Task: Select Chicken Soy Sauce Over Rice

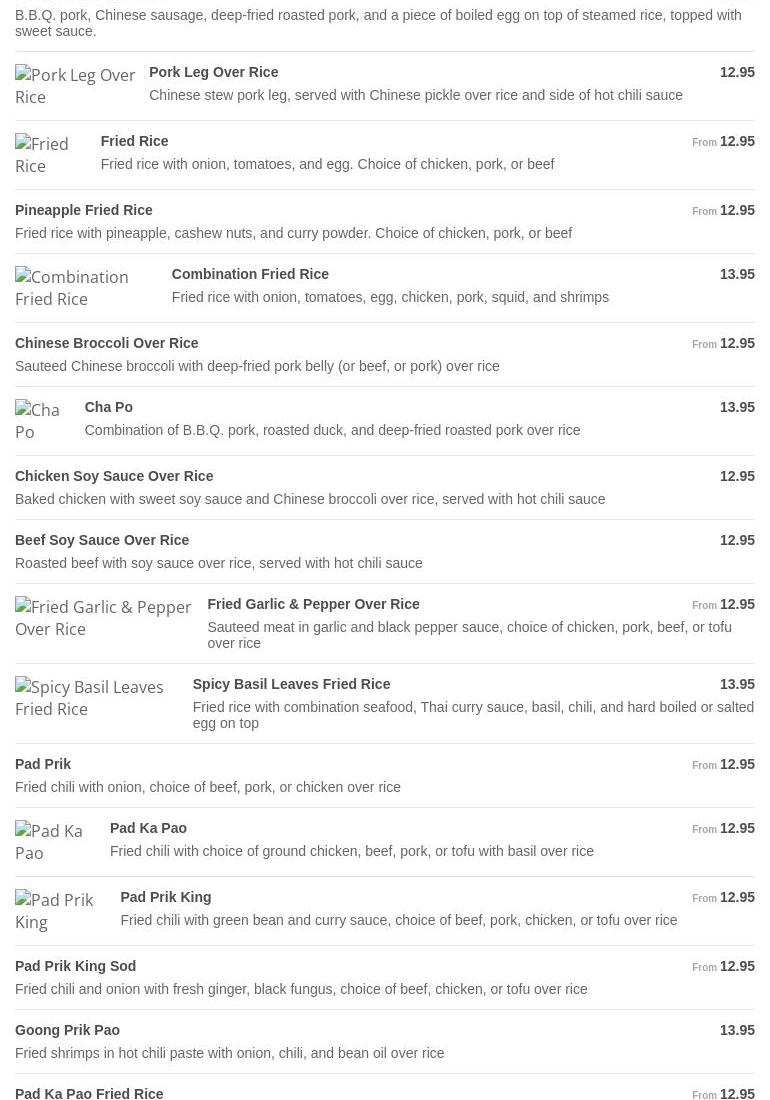Action: tap(114, 476)
